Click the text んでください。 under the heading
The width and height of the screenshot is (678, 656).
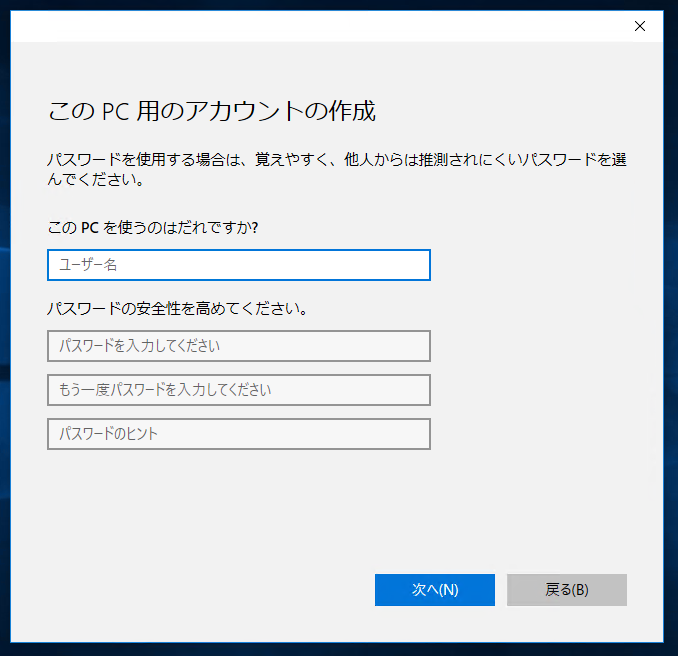[97, 181]
